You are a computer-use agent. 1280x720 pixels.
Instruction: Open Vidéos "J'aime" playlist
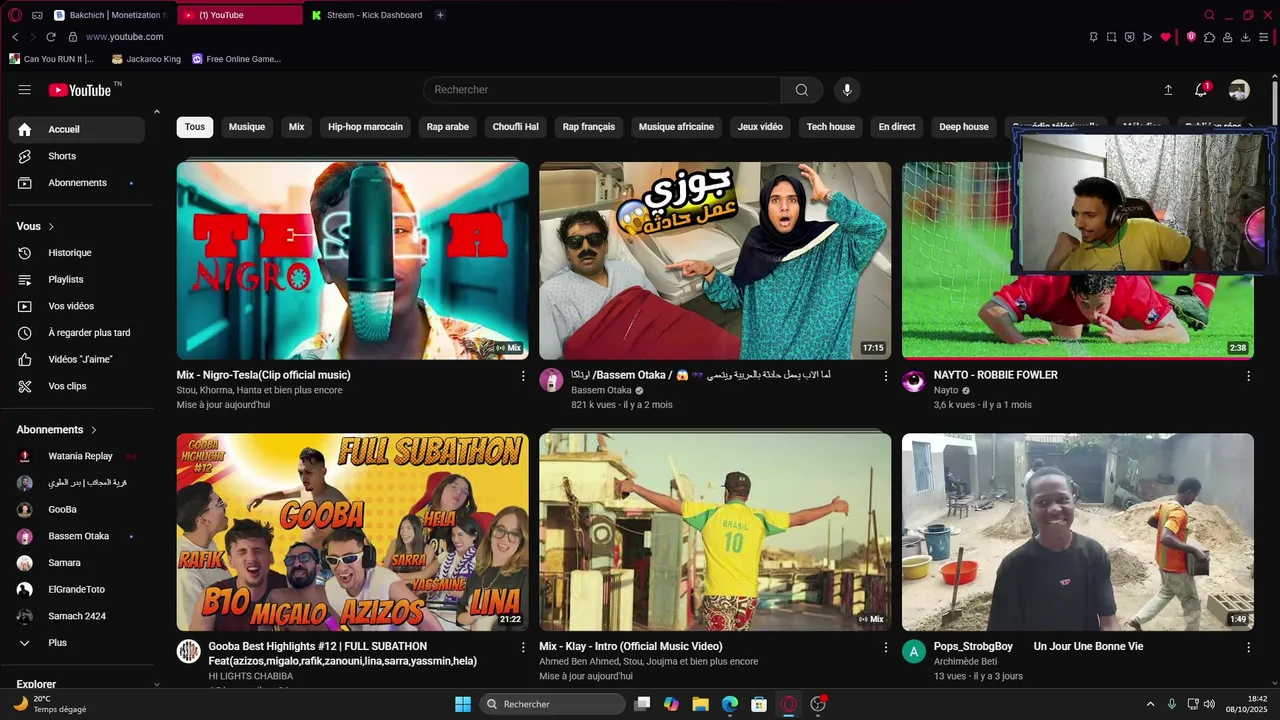click(x=76, y=359)
